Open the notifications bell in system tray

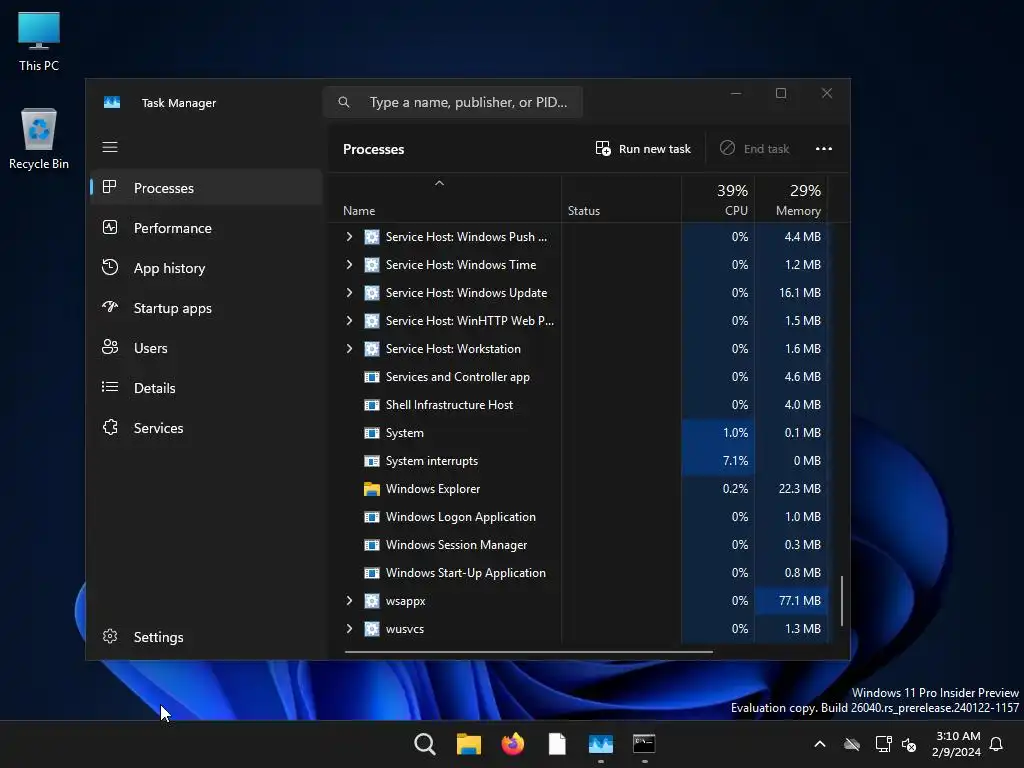pyautogui.click(x=996, y=744)
